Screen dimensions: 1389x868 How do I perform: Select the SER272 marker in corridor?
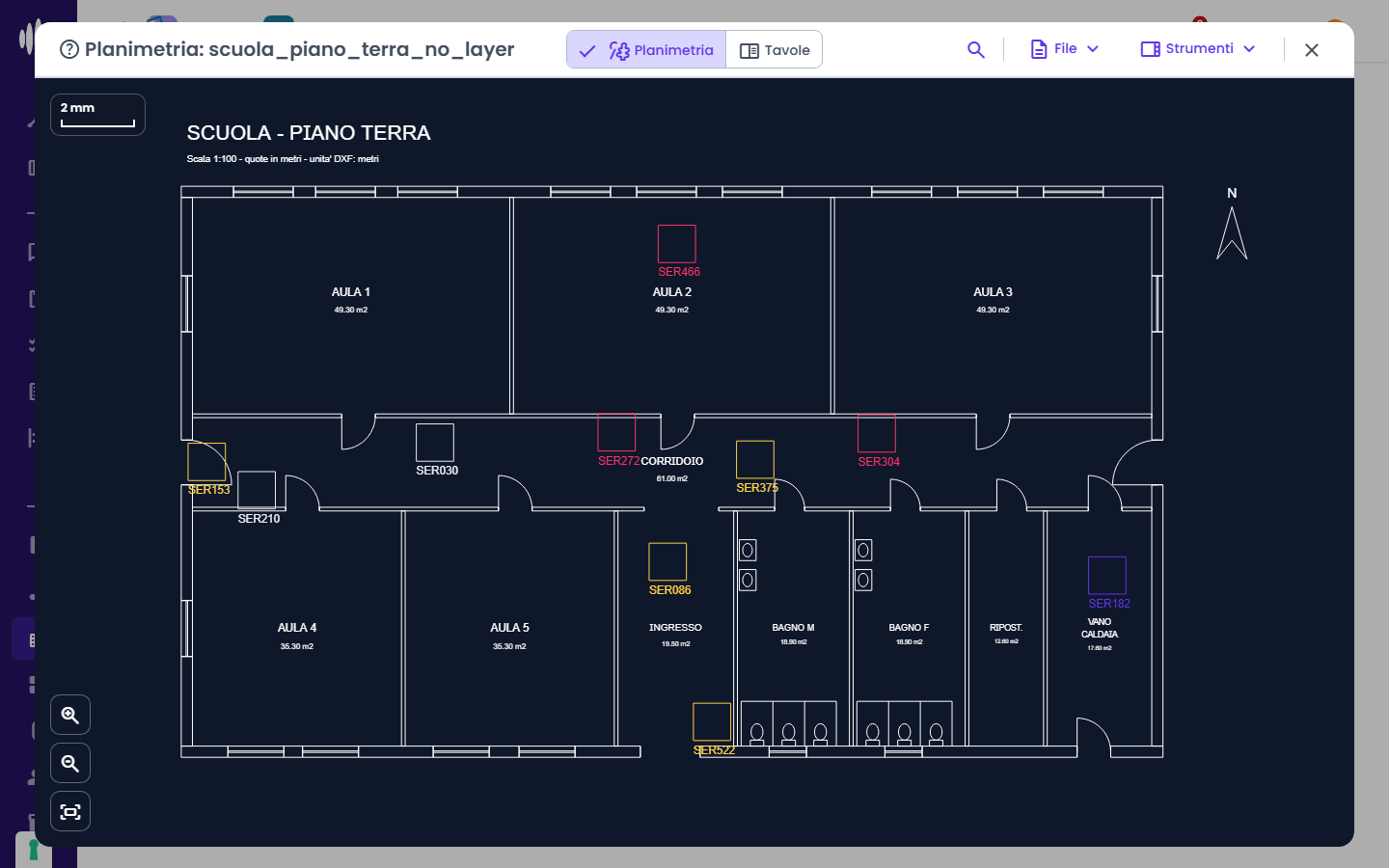pos(616,433)
